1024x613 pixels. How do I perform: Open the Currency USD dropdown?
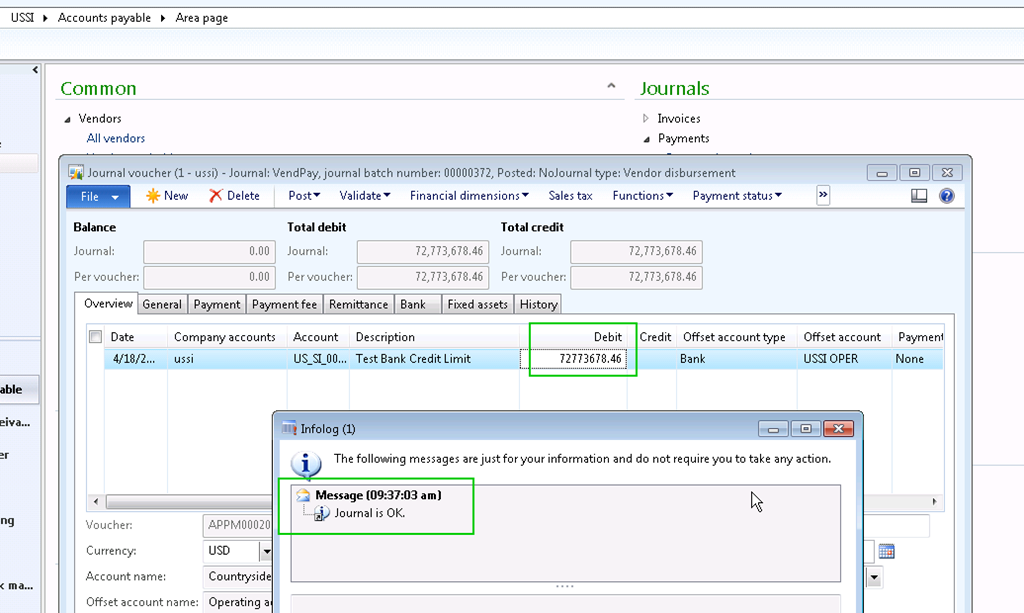tap(267, 551)
